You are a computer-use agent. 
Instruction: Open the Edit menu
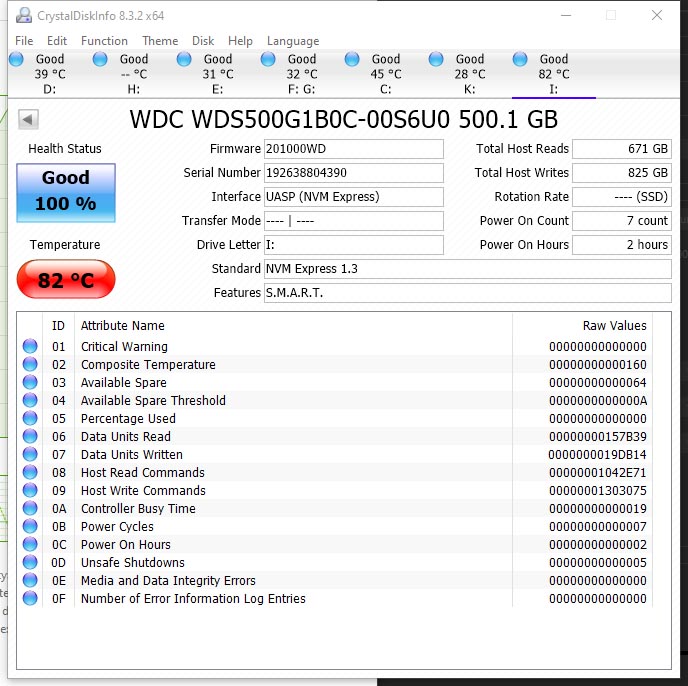pos(57,41)
